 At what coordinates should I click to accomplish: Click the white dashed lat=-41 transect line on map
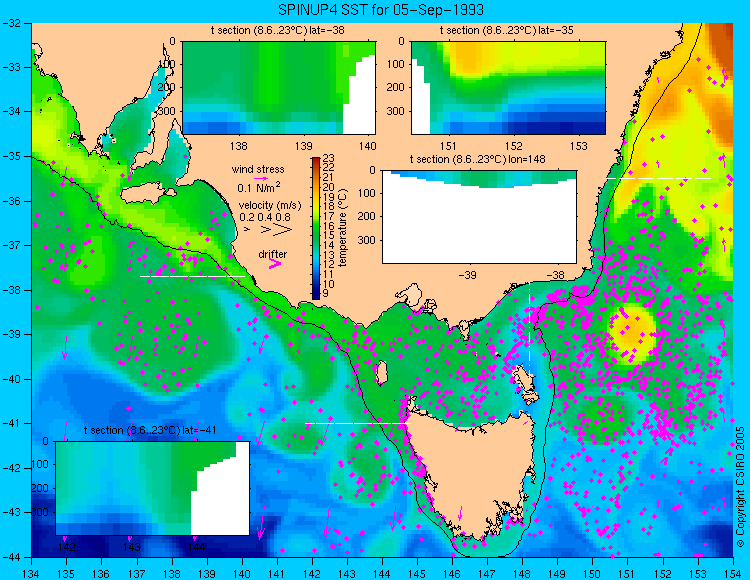click(x=357, y=423)
